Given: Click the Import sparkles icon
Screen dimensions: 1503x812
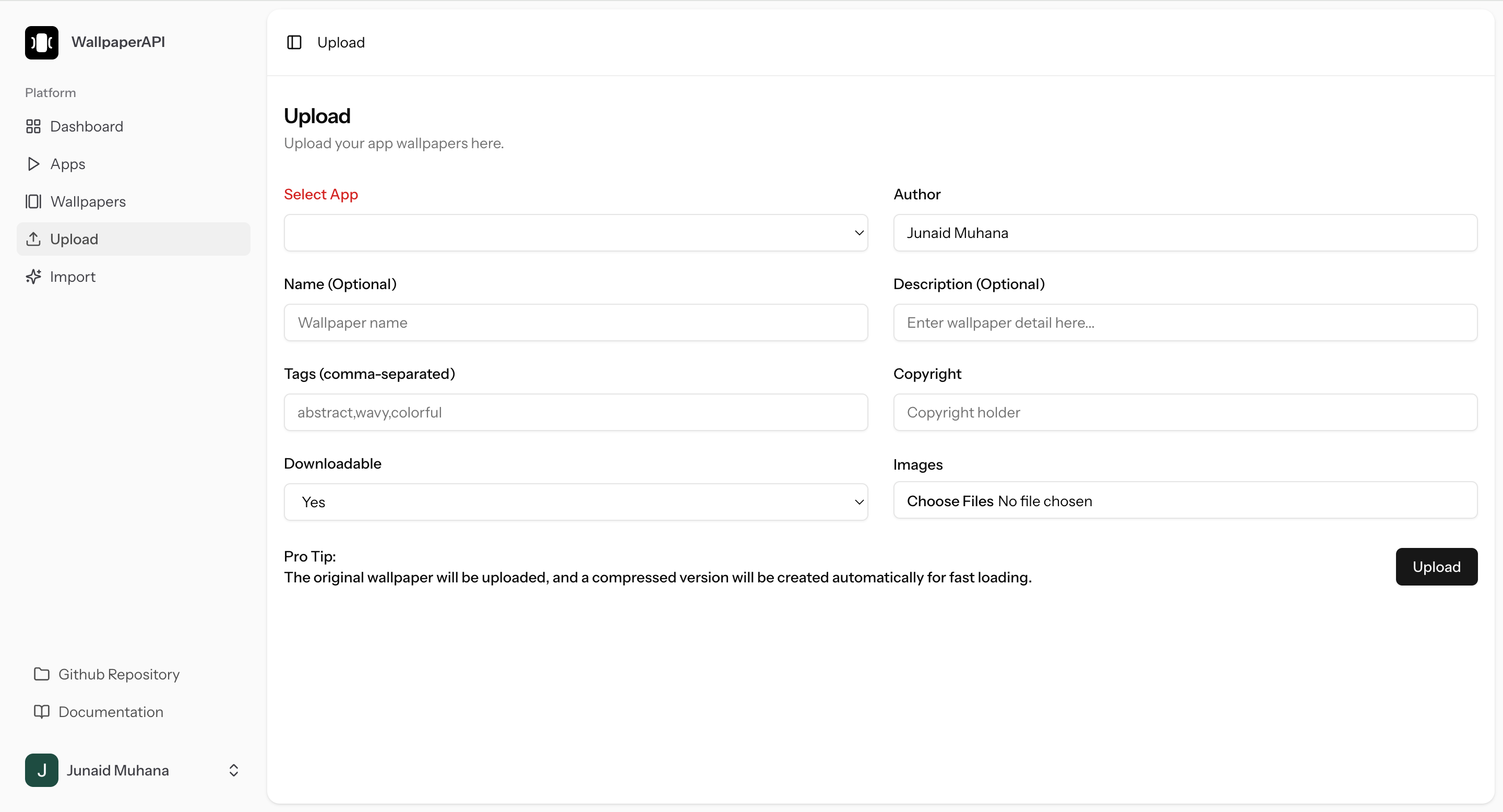Looking at the screenshot, I should [33, 277].
